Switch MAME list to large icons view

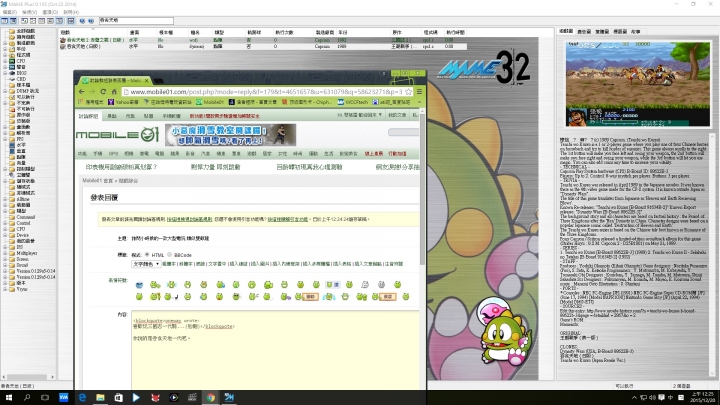click(x=24, y=21)
